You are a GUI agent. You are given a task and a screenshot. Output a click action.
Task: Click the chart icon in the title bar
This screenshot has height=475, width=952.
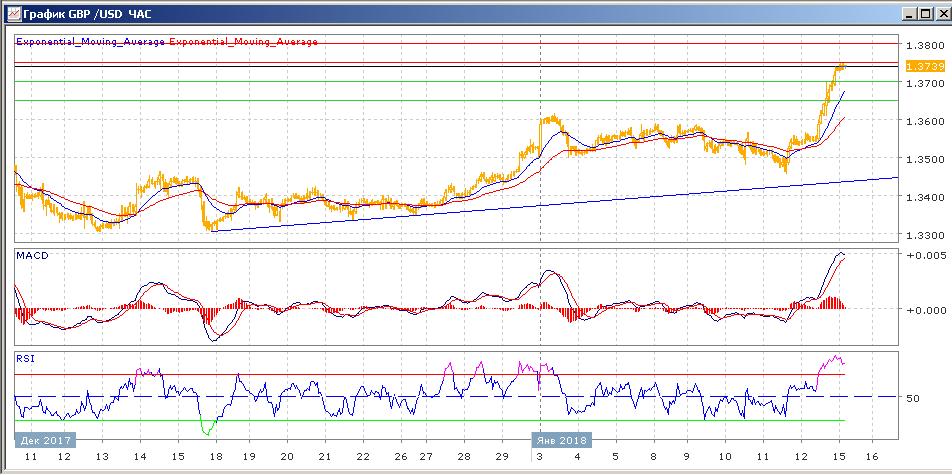12,13
